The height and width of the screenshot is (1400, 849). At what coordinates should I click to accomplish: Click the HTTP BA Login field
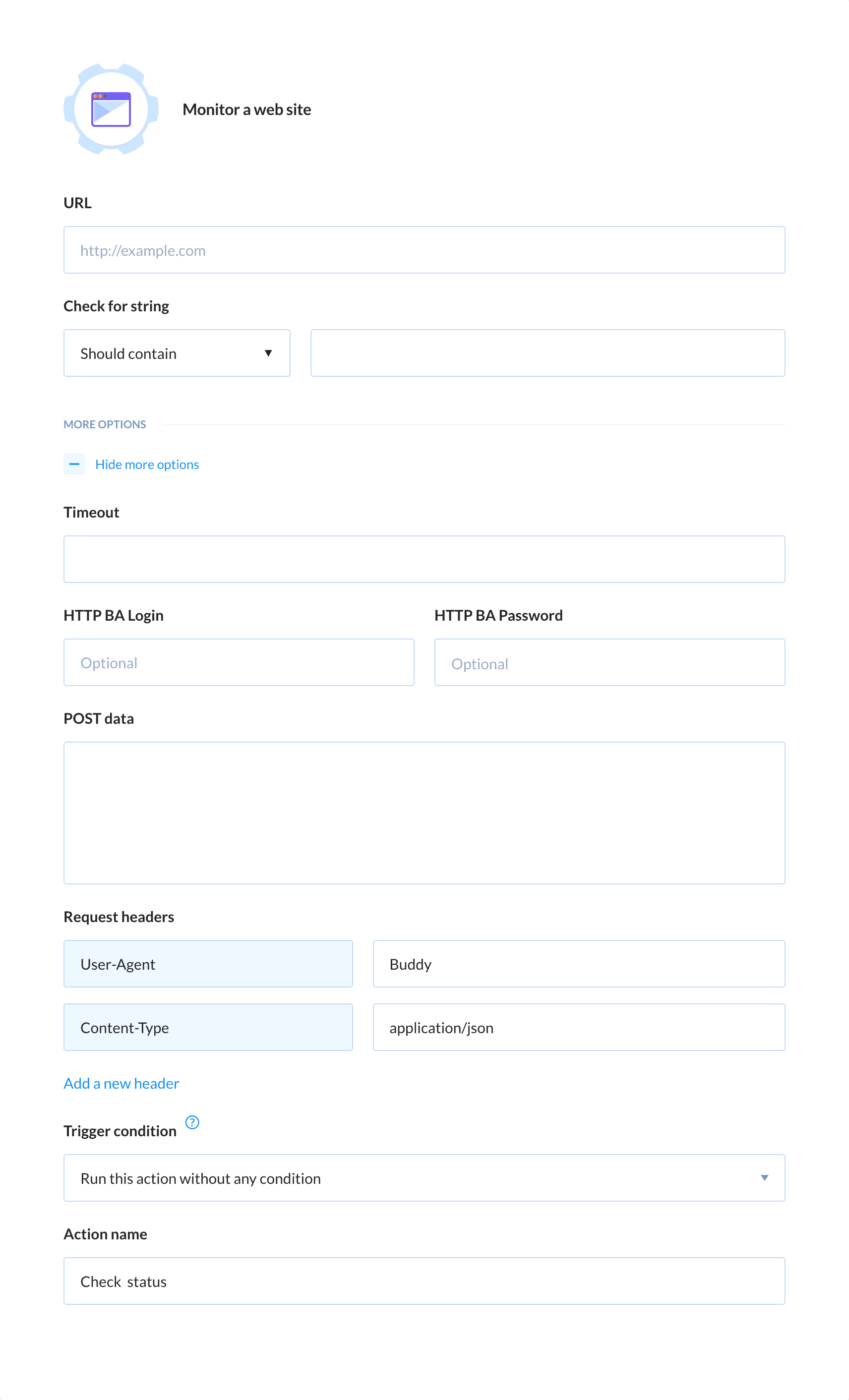[239, 662]
